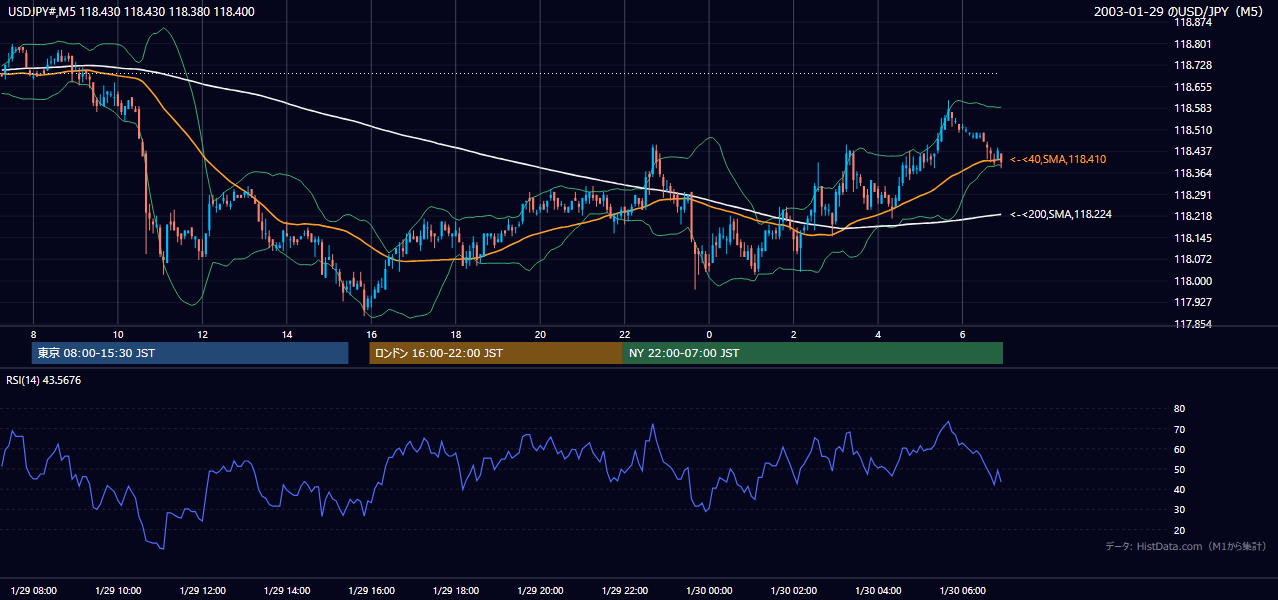Click hour label 22 on price chart axis
This screenshot has height=600, width=1278.
(x=625, y=334)
